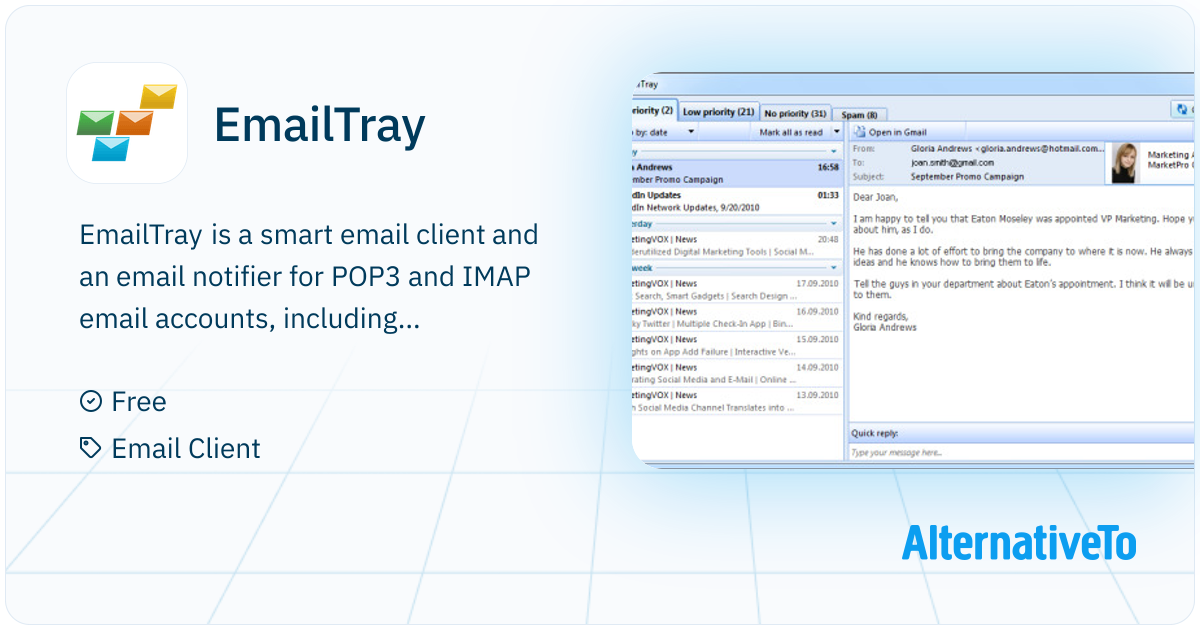Image resolution: width=1200 pixels, height=630 pixels.
Task: Collapse the Yesterday group chevron
Action: pos(834,224)
